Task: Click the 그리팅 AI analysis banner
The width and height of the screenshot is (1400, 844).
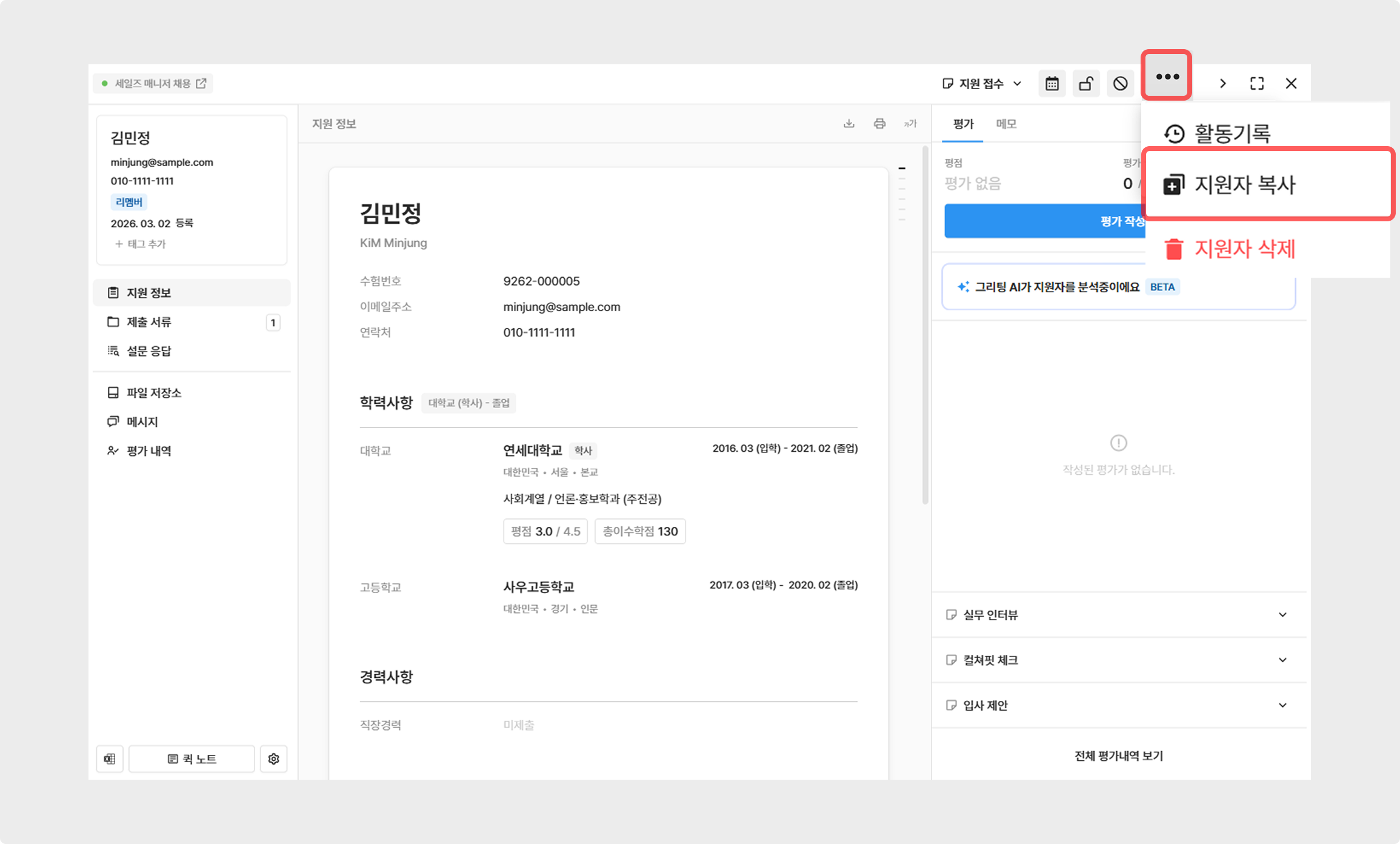Action: click(x=1119, y=287)
